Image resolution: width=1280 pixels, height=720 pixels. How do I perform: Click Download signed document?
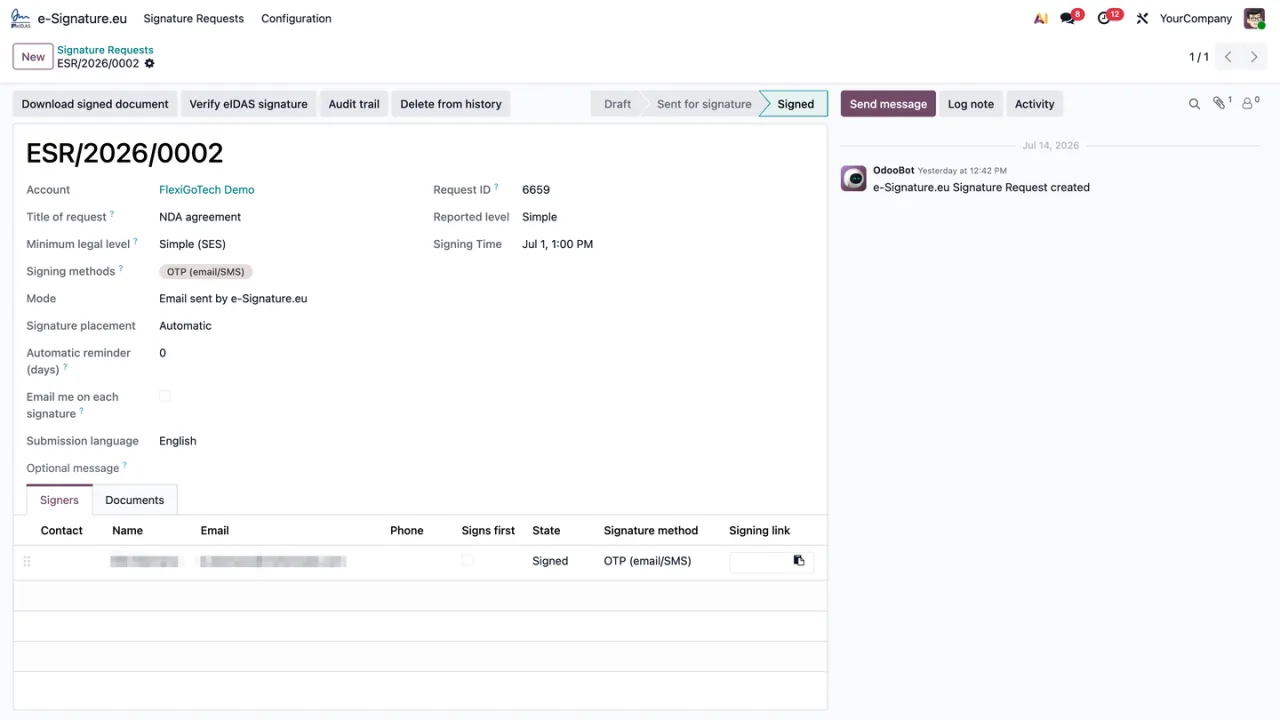[95, 104]
